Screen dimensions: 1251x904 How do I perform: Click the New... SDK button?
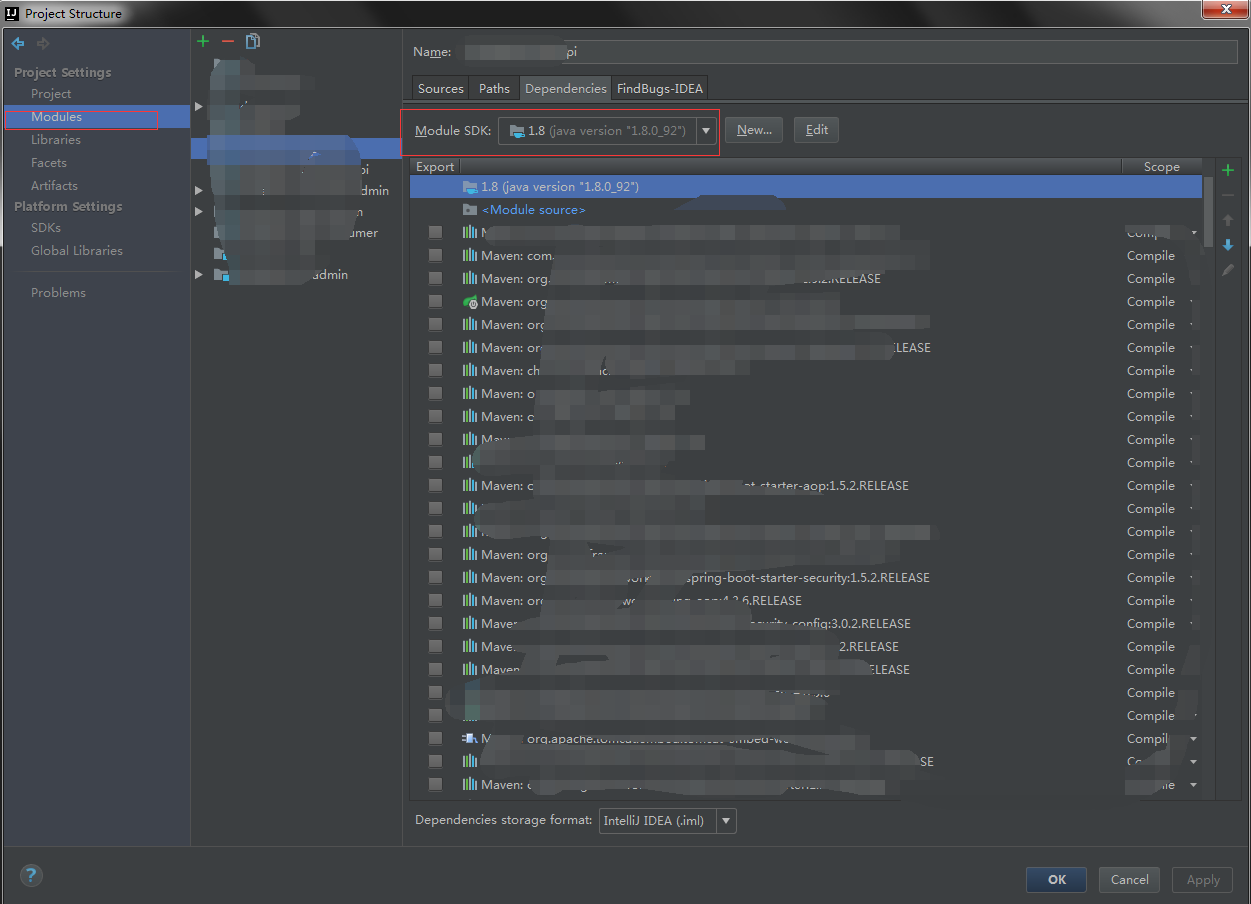click(x=755, y=130)
